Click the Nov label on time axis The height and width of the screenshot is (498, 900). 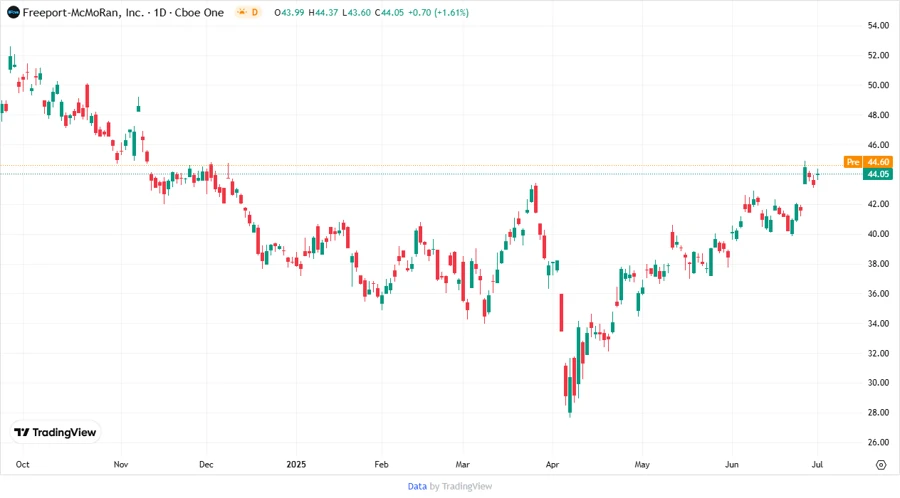[121, 464]
